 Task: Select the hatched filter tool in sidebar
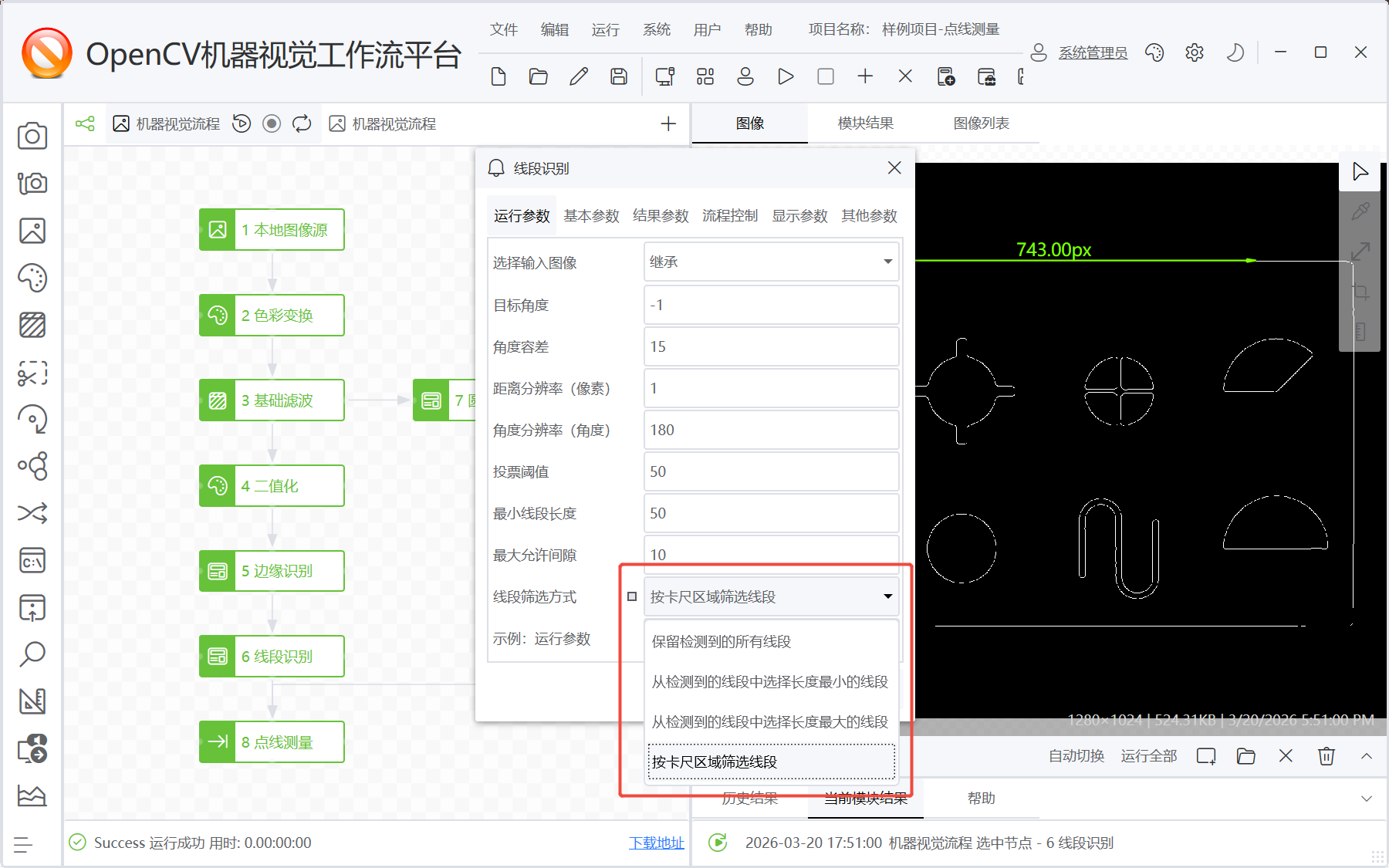(32, 325)
